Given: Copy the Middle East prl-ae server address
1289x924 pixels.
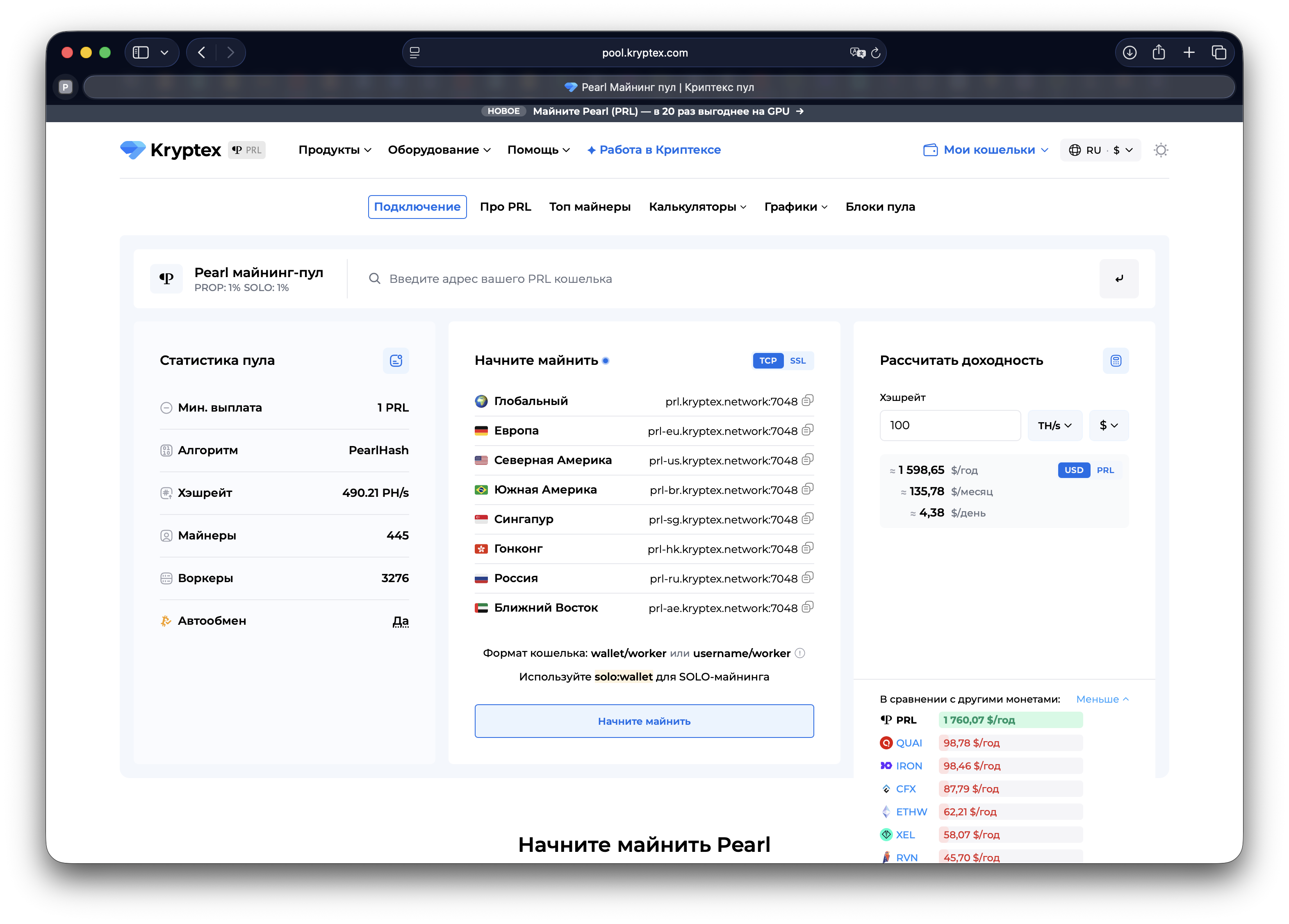Looking at the screenshot, I should coord(808,608).
